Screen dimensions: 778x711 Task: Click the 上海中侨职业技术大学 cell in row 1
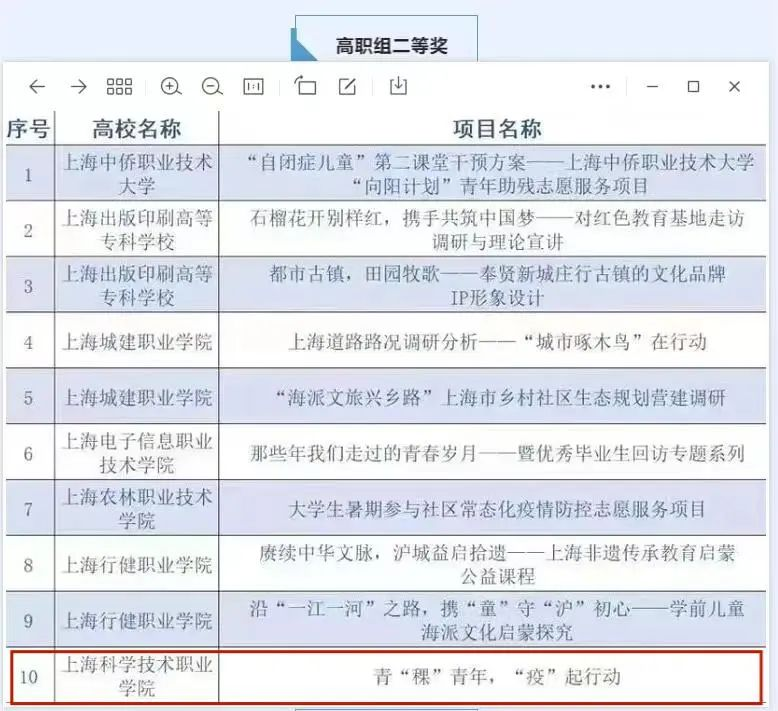point(137,174)
